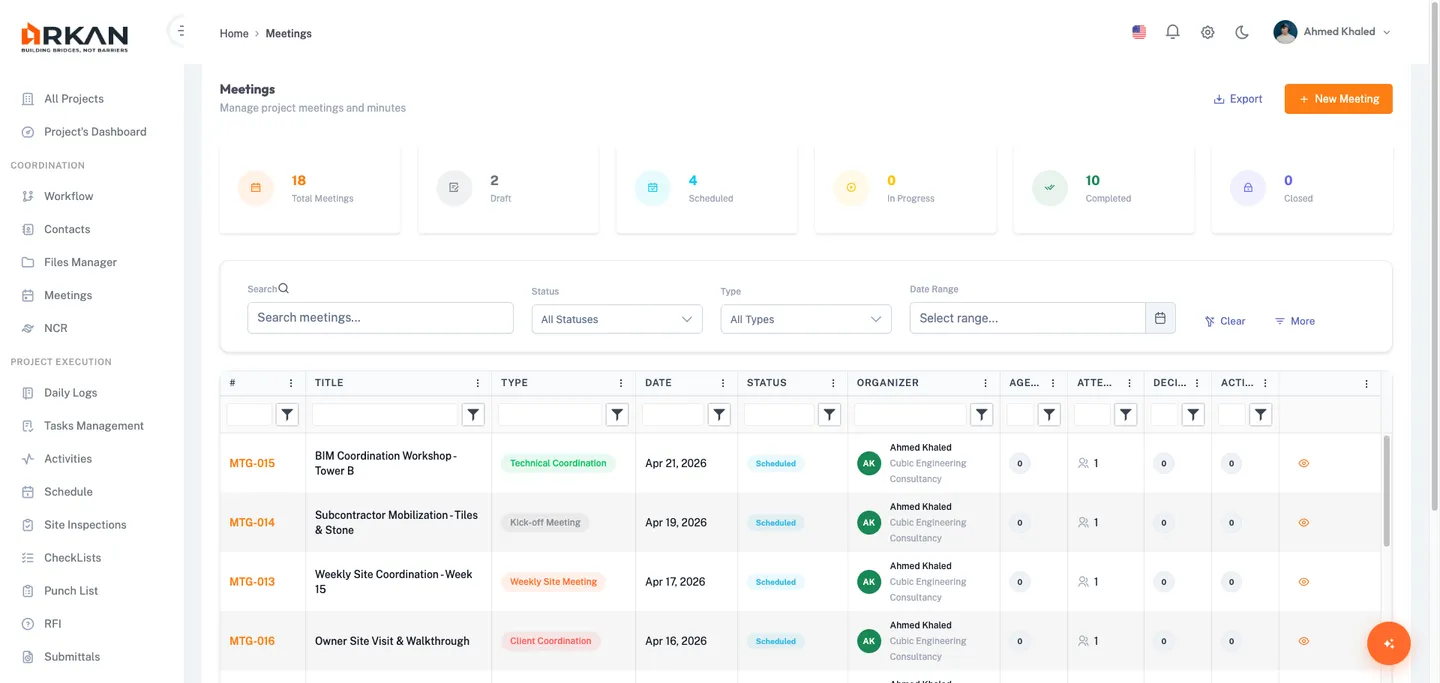Open the Punch List section
Viewport: 1440px width, 683px height.
[70, 590]
